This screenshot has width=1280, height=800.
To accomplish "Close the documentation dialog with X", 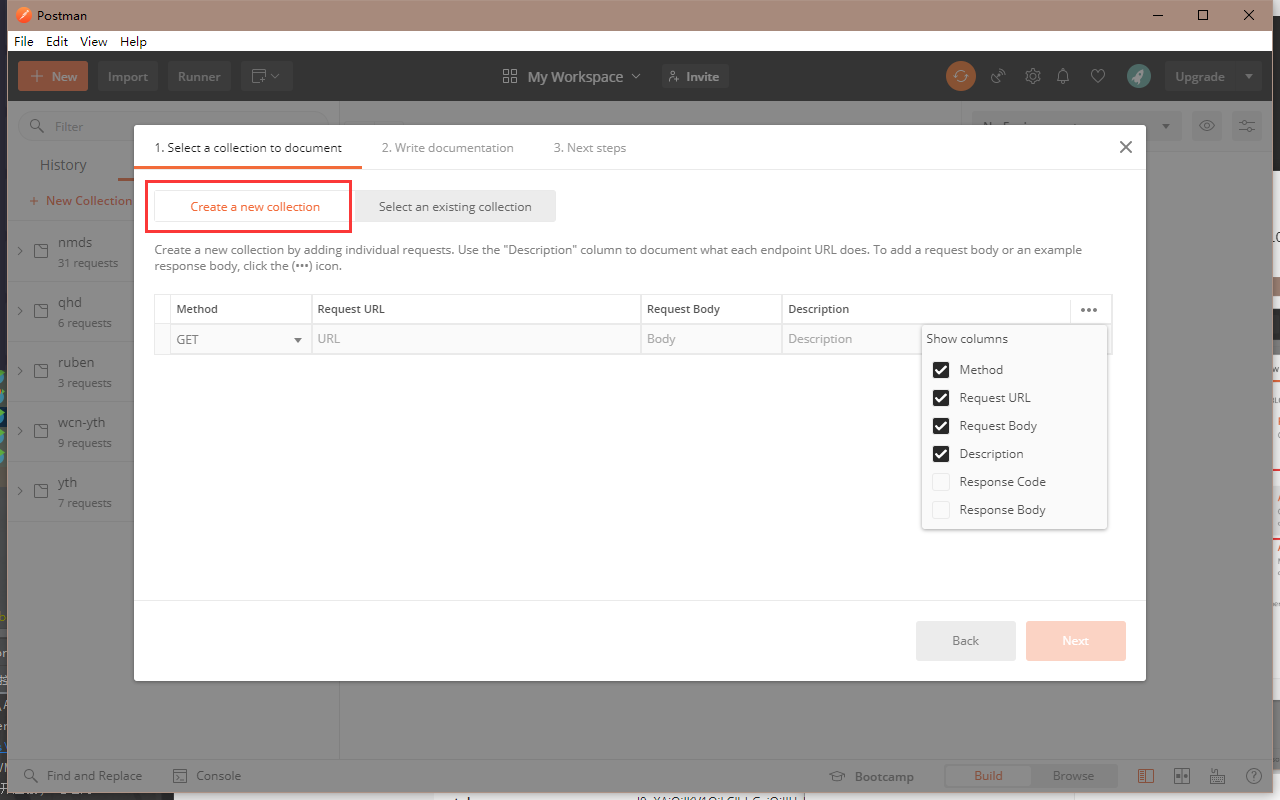I will coord(1126,147).
